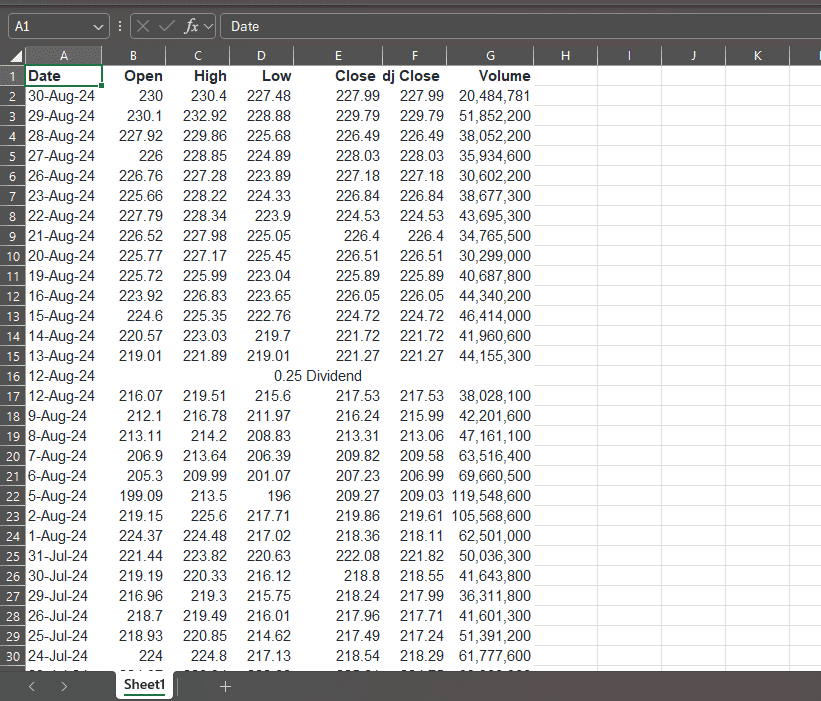Select column G header

point(490,56)
